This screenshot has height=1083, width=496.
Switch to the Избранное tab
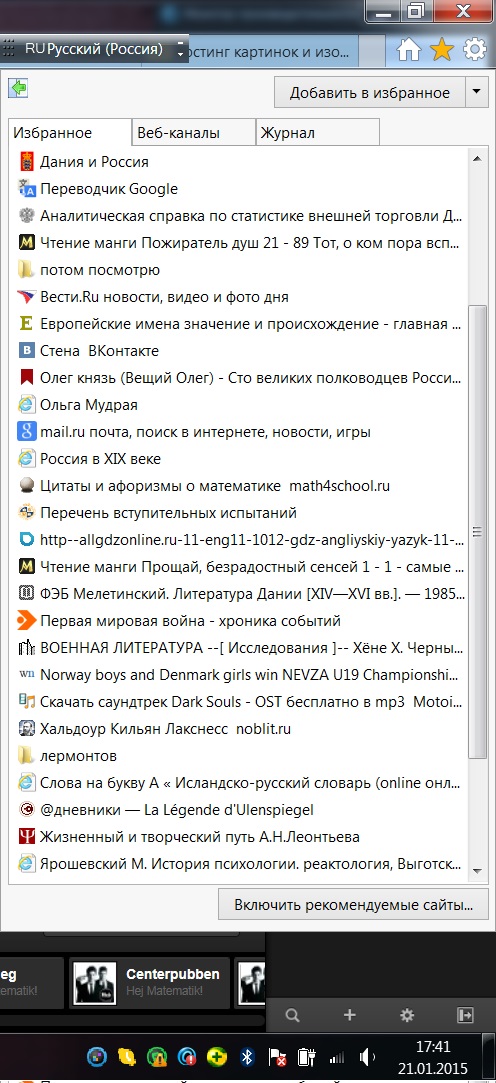[69, 133]
